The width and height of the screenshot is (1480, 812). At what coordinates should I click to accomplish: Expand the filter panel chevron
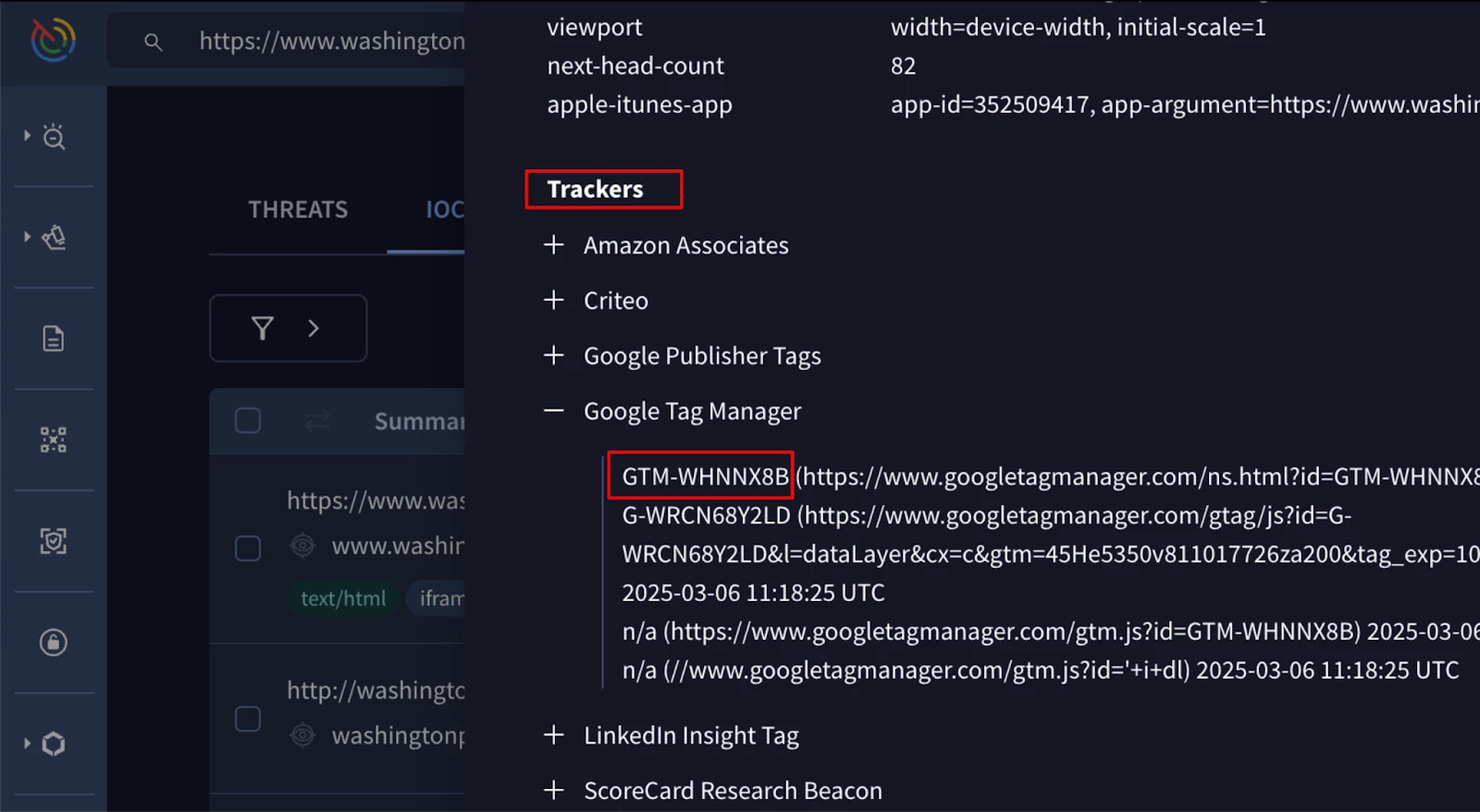coord(314,328)
